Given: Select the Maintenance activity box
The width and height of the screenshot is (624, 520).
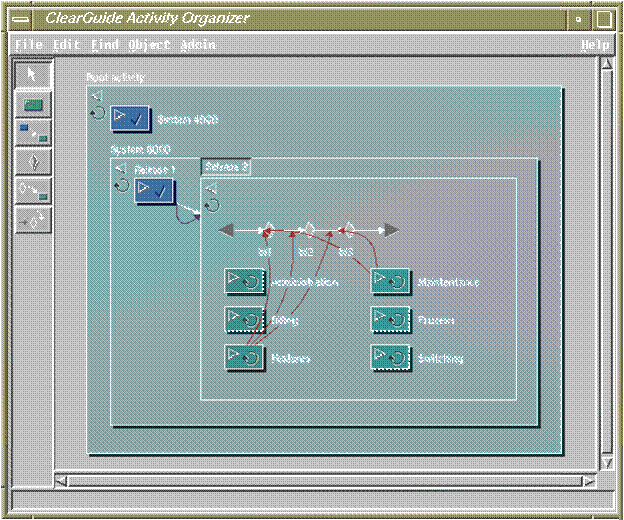Looking at the screenshot, I should pos(390,281).
